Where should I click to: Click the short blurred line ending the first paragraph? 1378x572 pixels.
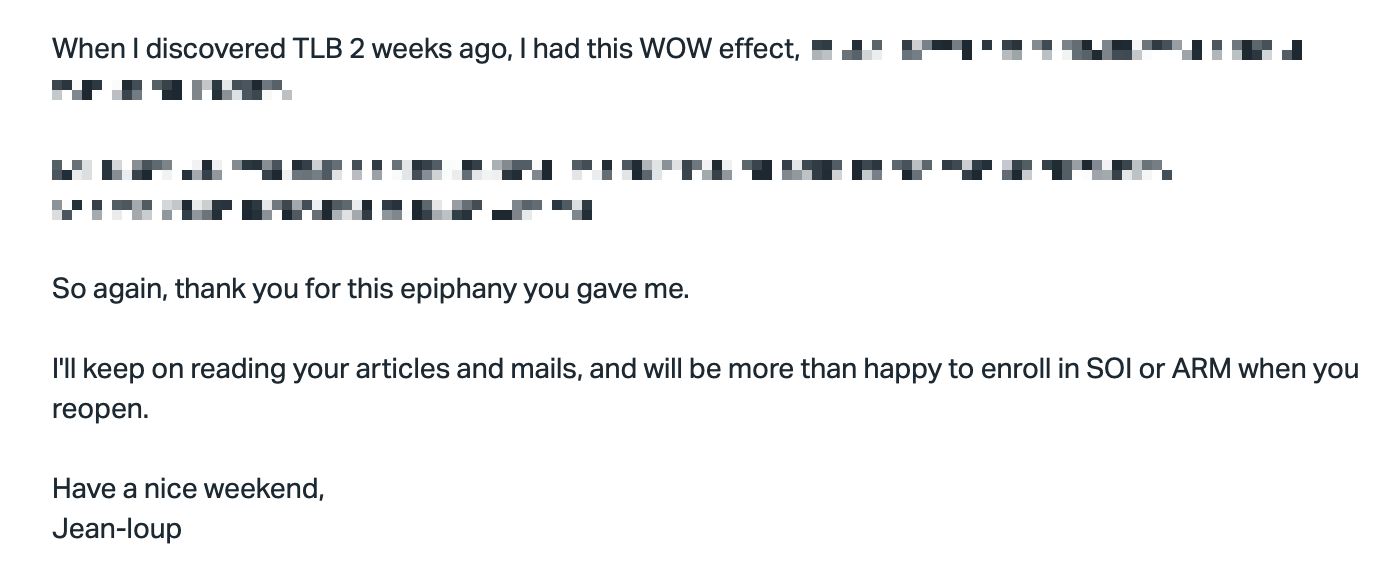(x=171, y=91)
